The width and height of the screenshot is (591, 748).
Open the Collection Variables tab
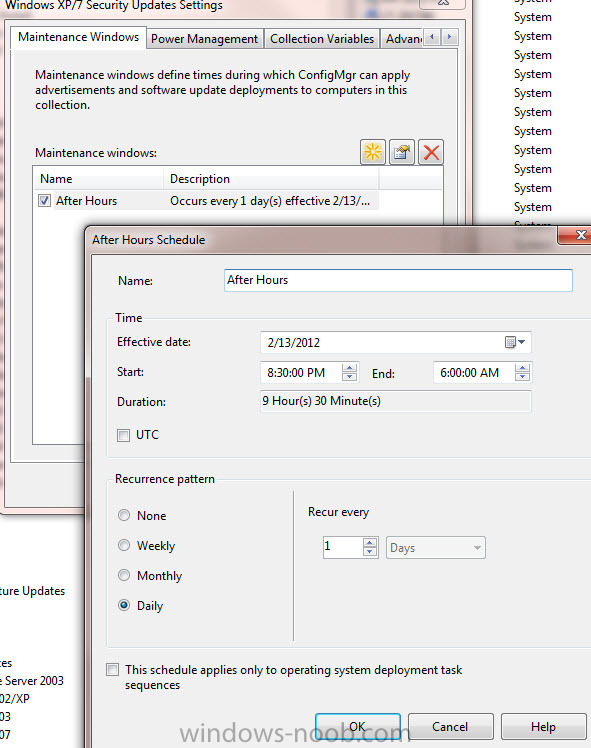click(x=322, y=39)
